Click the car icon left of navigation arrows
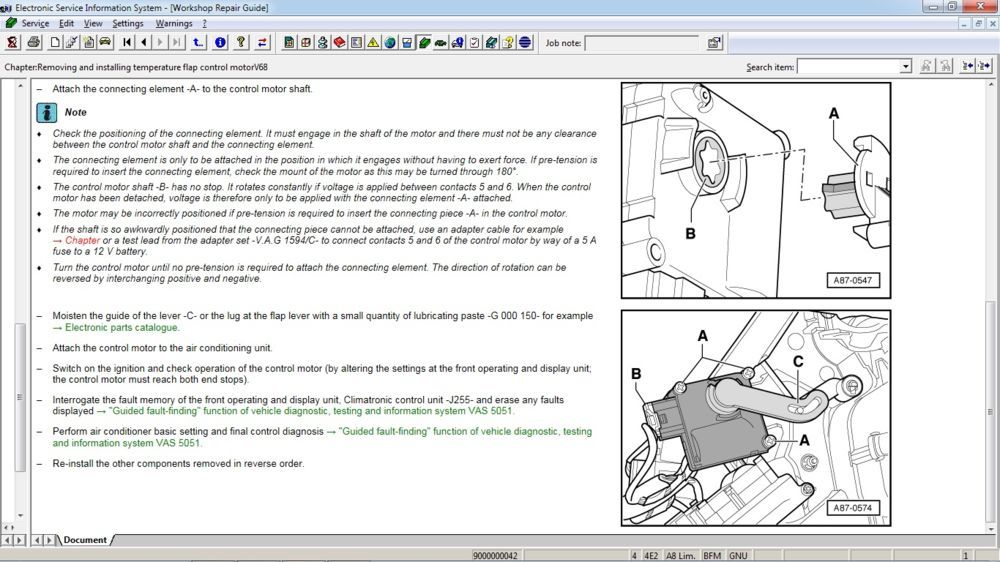 pos(105,43)
